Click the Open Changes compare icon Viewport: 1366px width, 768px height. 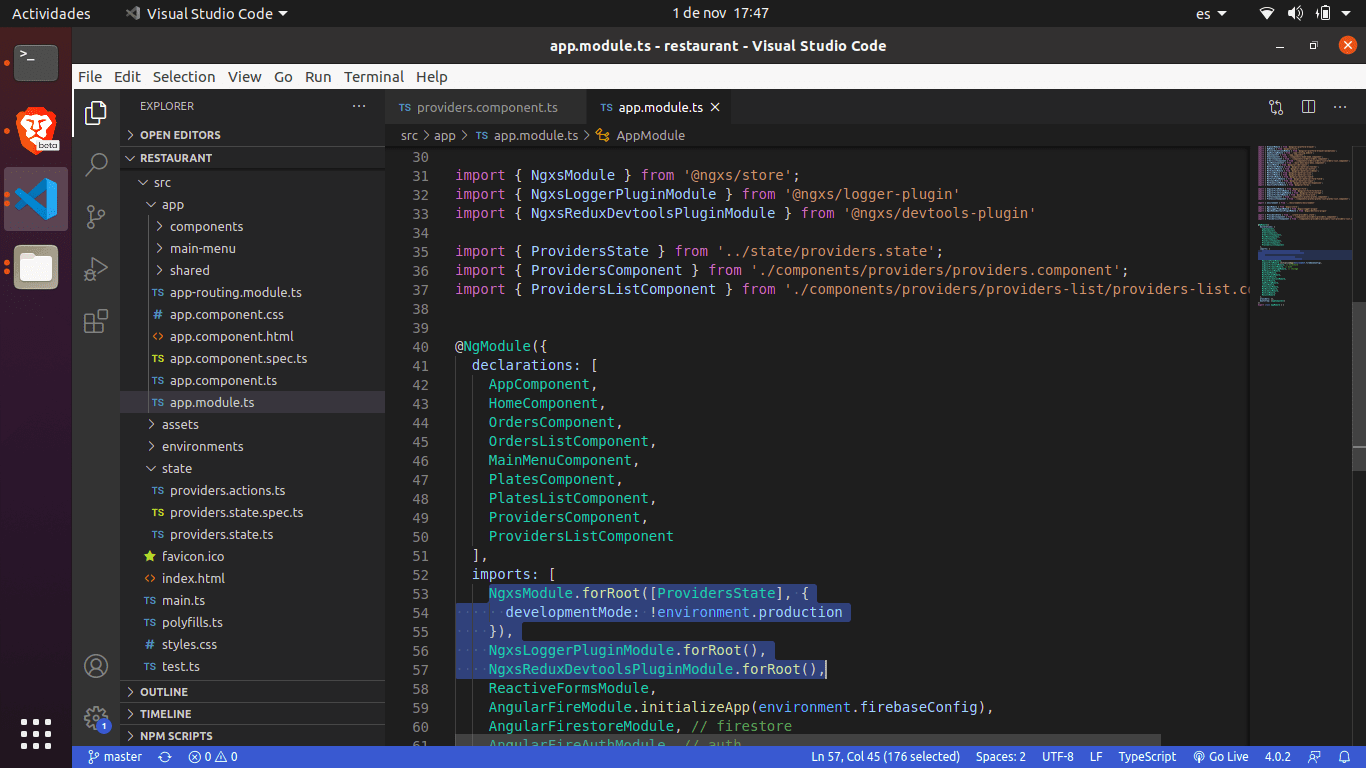1276,107
